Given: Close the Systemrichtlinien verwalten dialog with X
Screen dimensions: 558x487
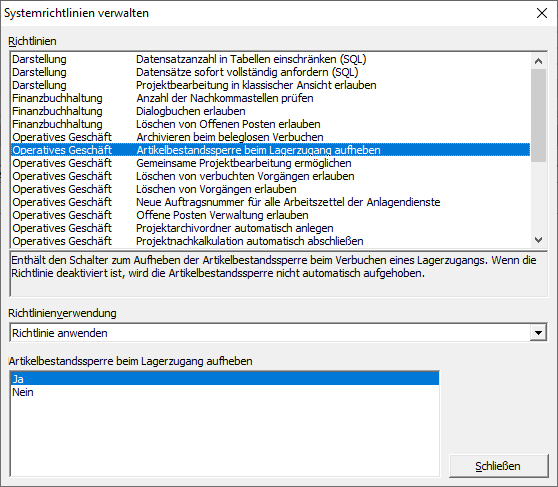Looking at the screenshot, I should click(x=542, y=13).
